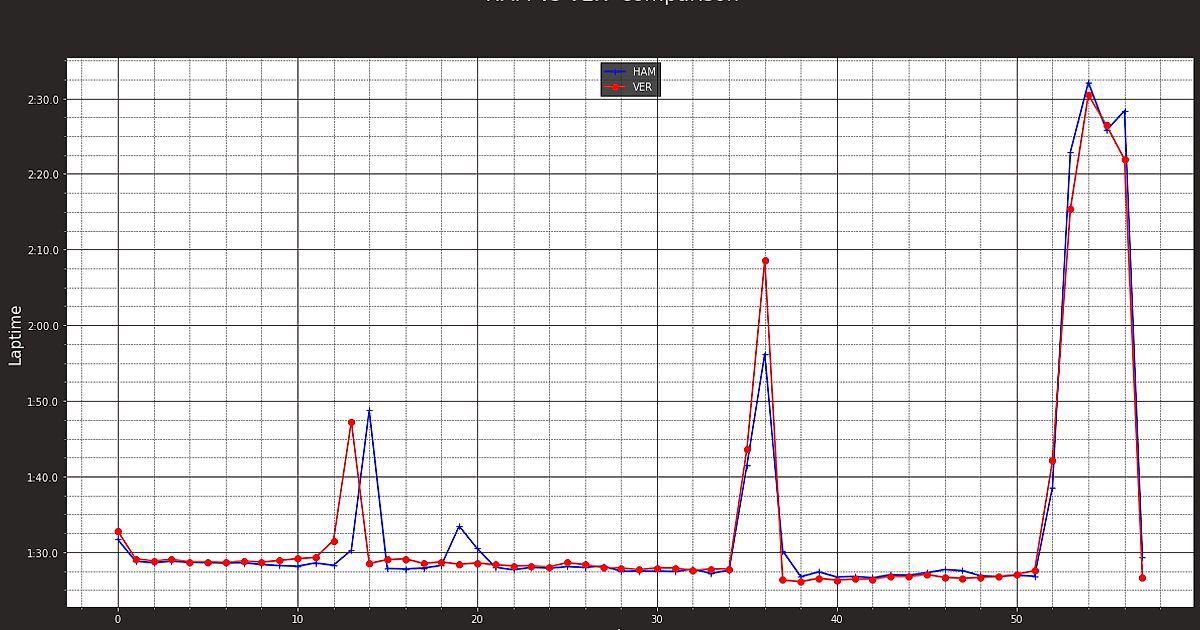The width and height of the screenshot is (1200, 630).
Task: Click the Laptime y-axis label
Action: tap(15, 335)
